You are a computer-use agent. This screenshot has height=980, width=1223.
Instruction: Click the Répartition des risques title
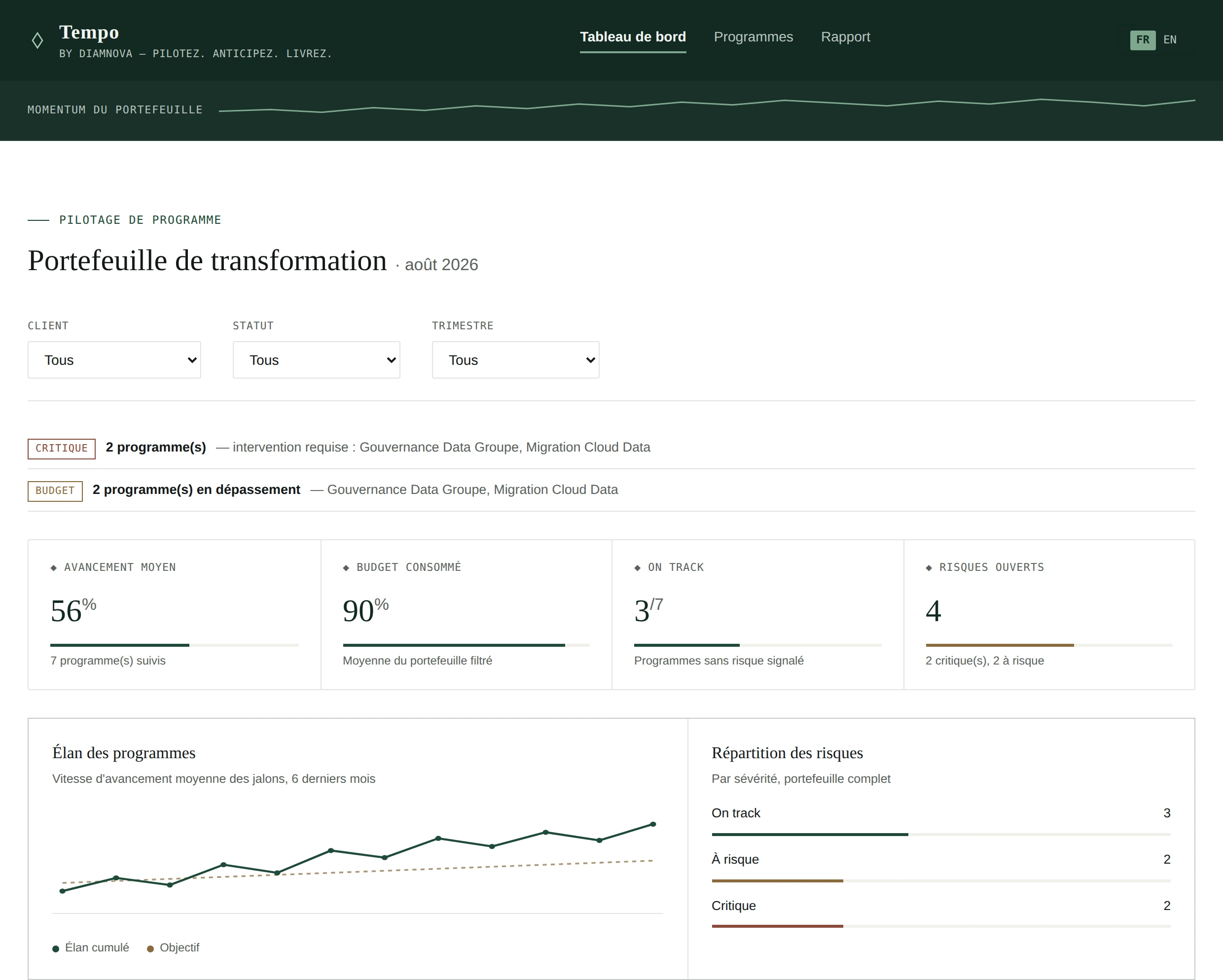(788, 753)
